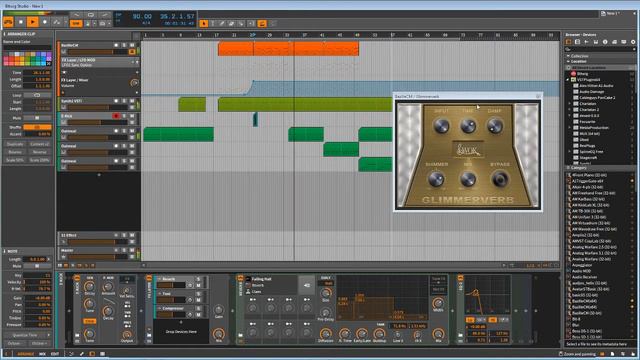
Task: Select the Audio Damage folder
Action: (x=592, y=92)
